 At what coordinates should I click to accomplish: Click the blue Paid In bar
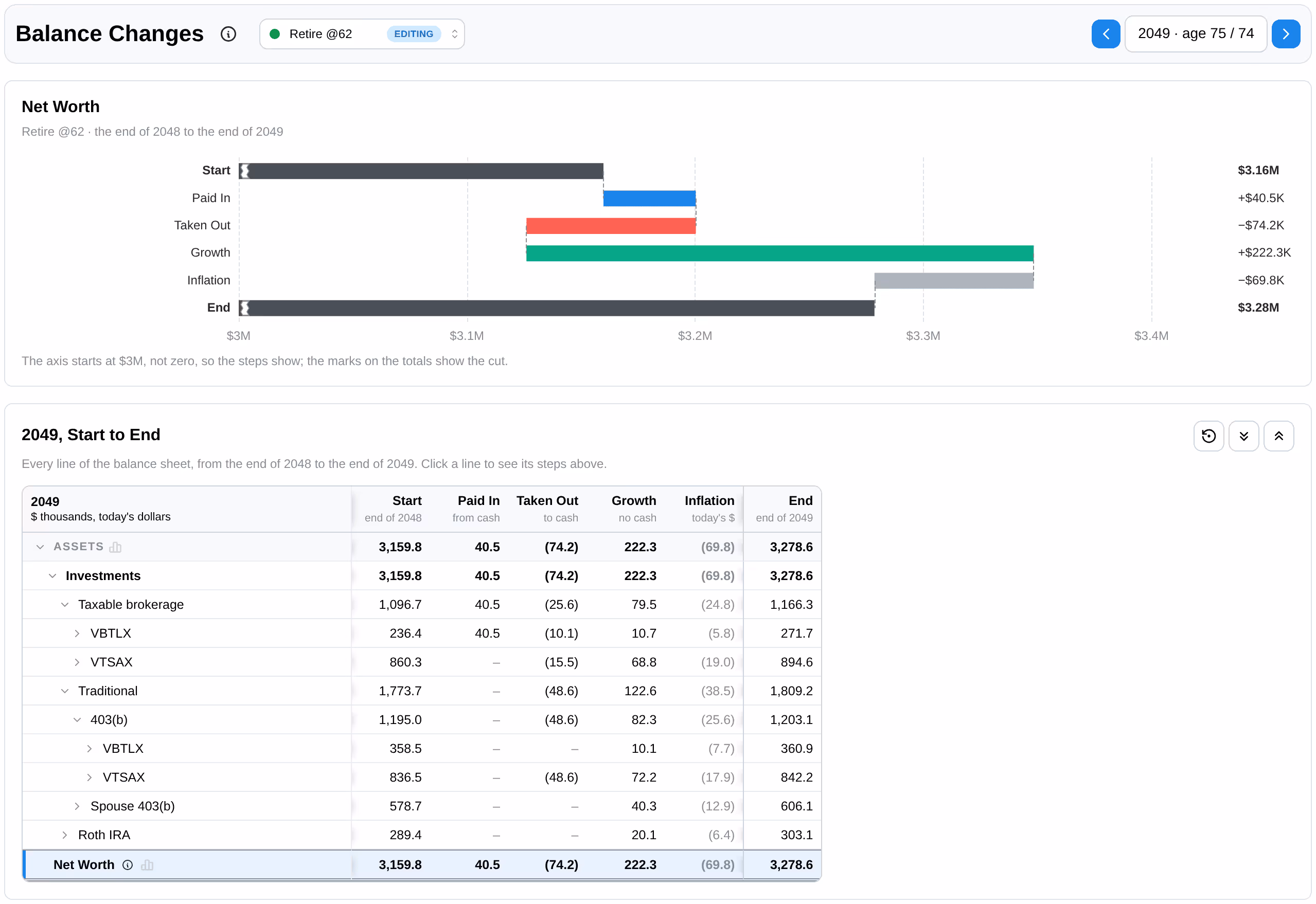pyautogui.click(x=649, y=198)
